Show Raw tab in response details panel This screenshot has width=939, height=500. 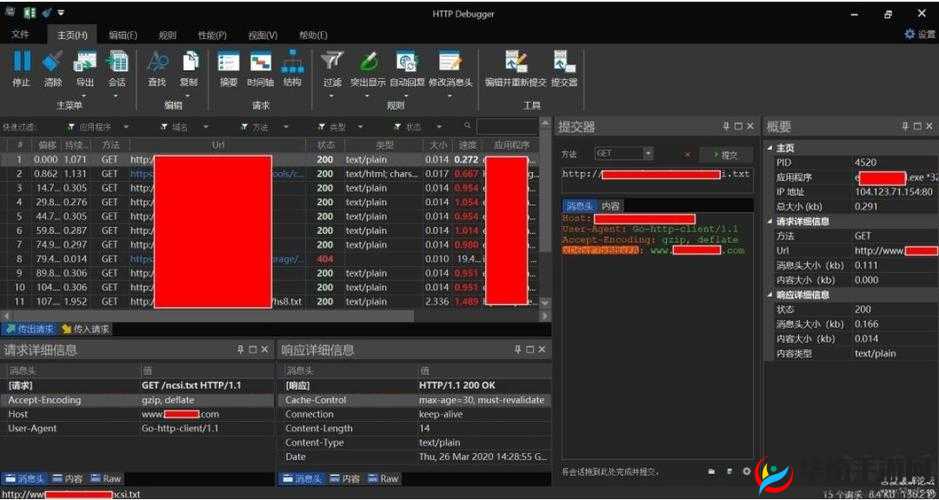(383, 478)
